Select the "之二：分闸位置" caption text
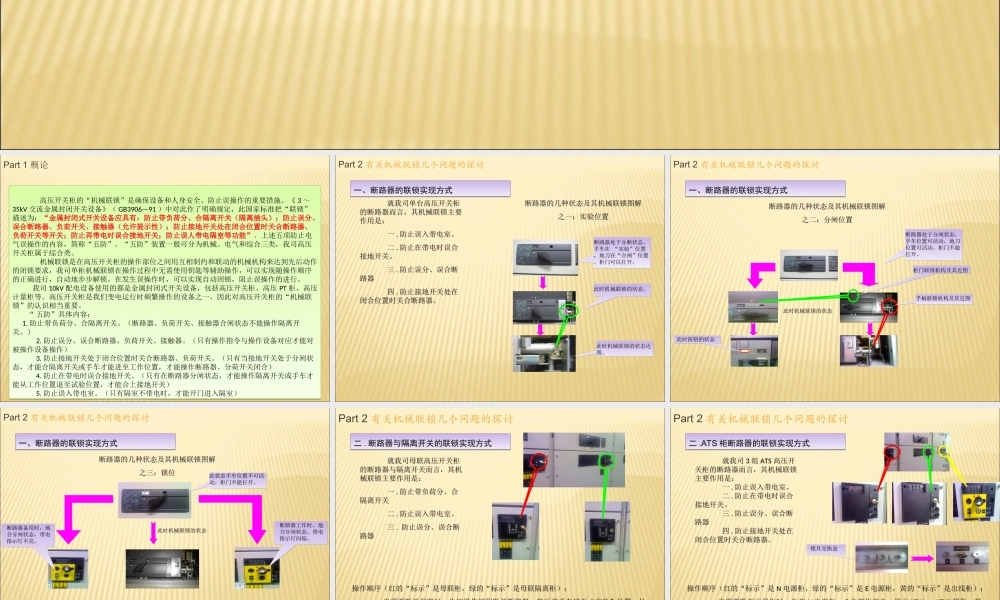1000x600 pixels. coord(828,219)
